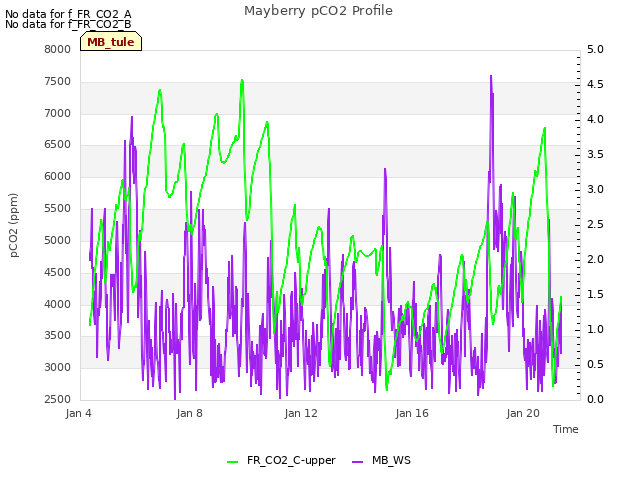Click the 6000 left axis value

(58, 176)
